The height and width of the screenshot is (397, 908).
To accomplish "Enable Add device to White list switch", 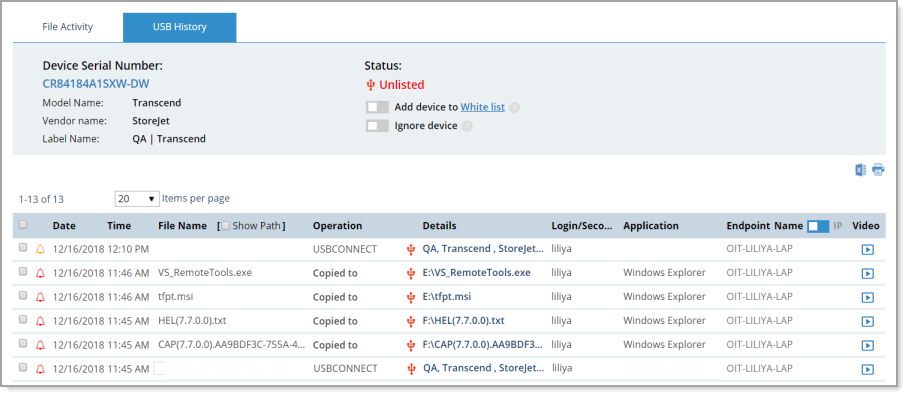I will [377, 108].
